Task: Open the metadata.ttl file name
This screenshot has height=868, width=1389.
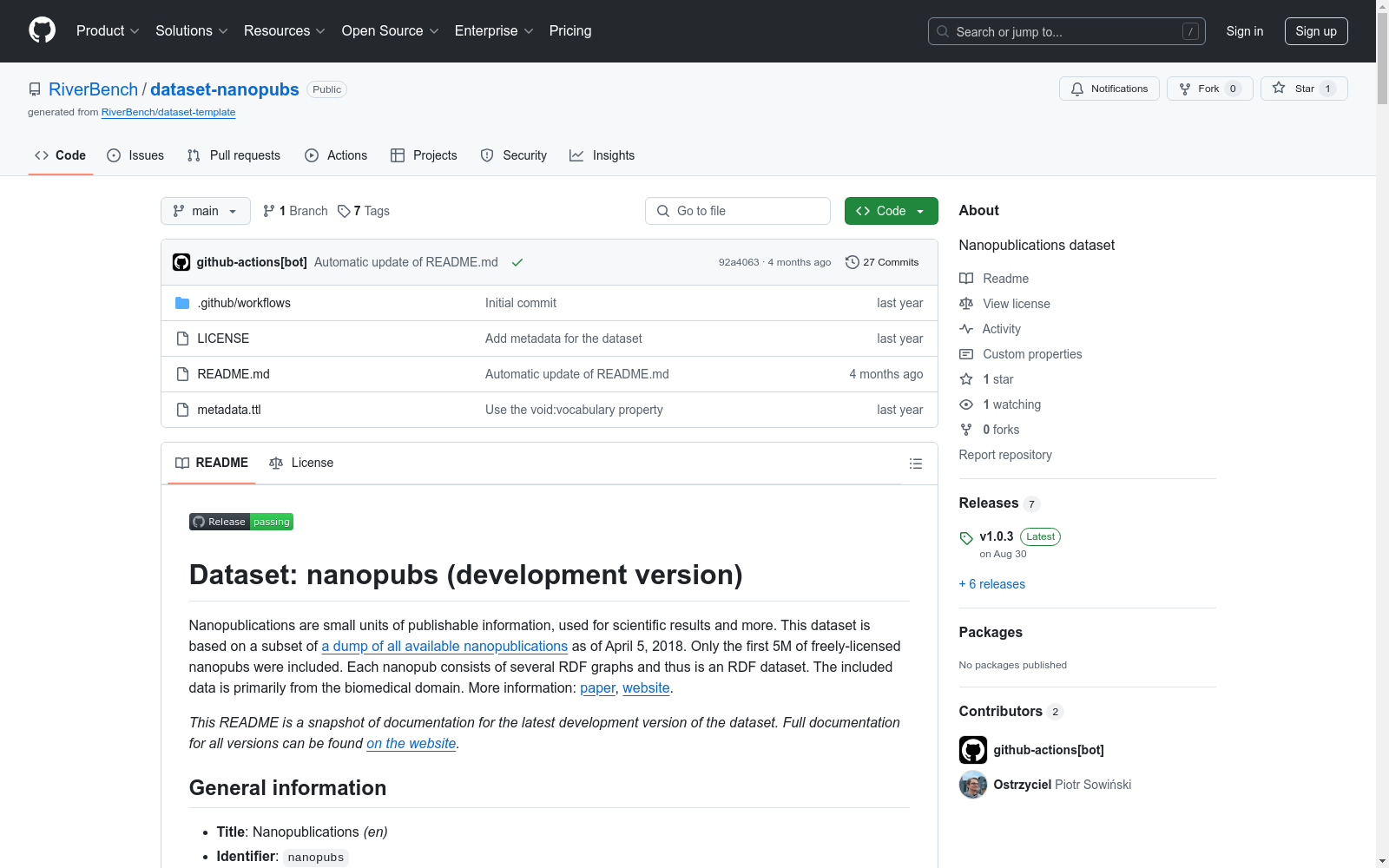Action: point(229,410)
